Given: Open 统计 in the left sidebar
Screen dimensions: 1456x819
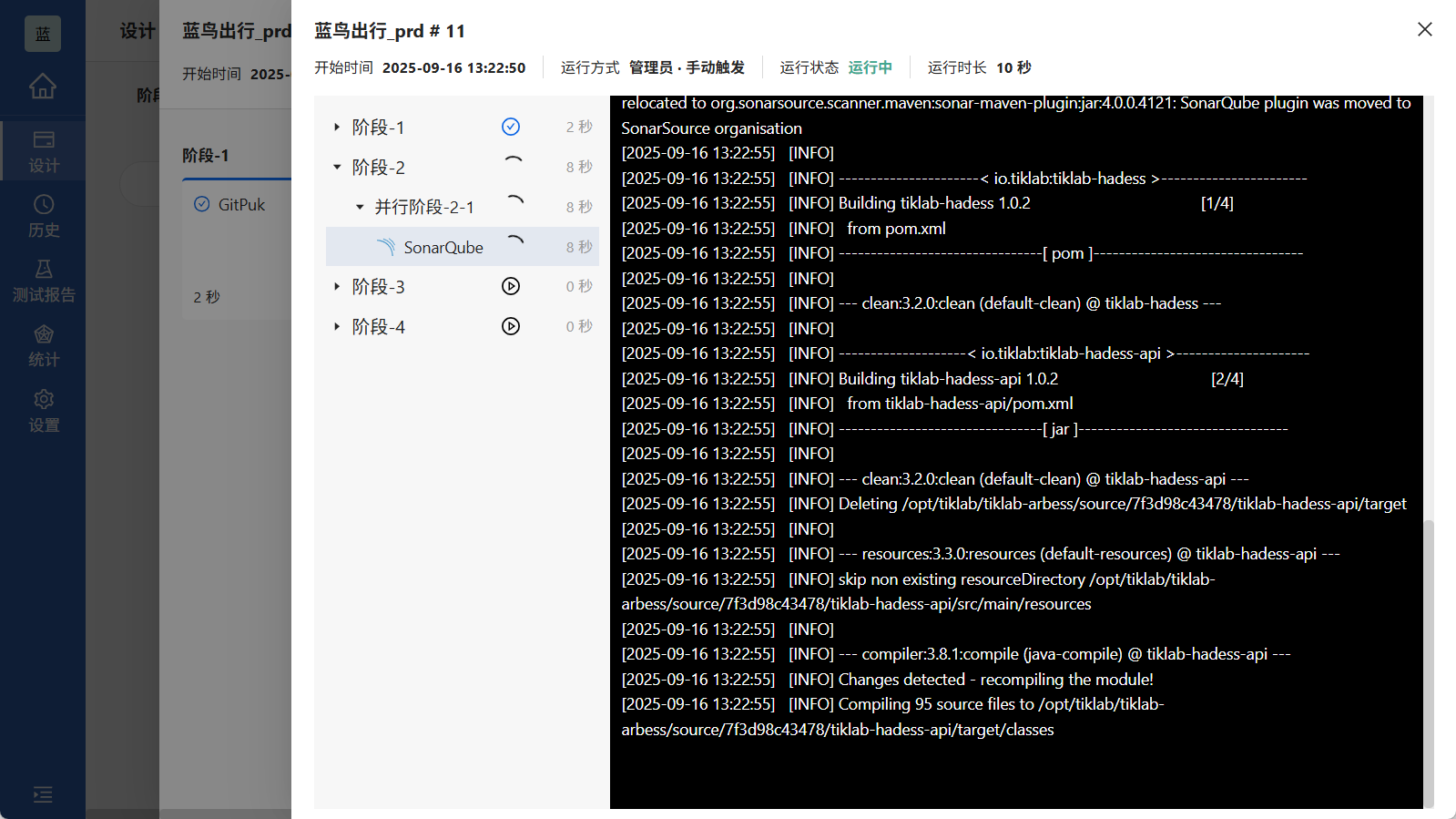Looking at the screenshot, I should pyautogui.click(x=43, y=346).
